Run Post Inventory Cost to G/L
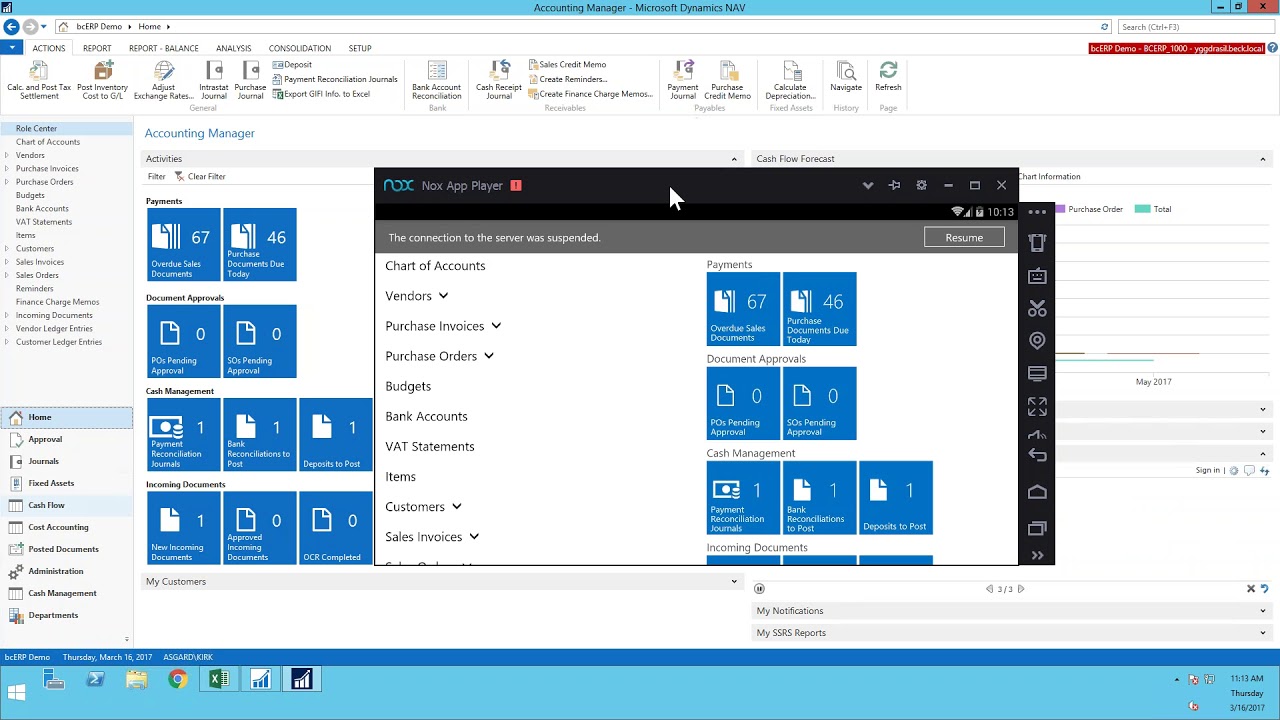Screen dimensions: 1280x720 tap(102, 80)
